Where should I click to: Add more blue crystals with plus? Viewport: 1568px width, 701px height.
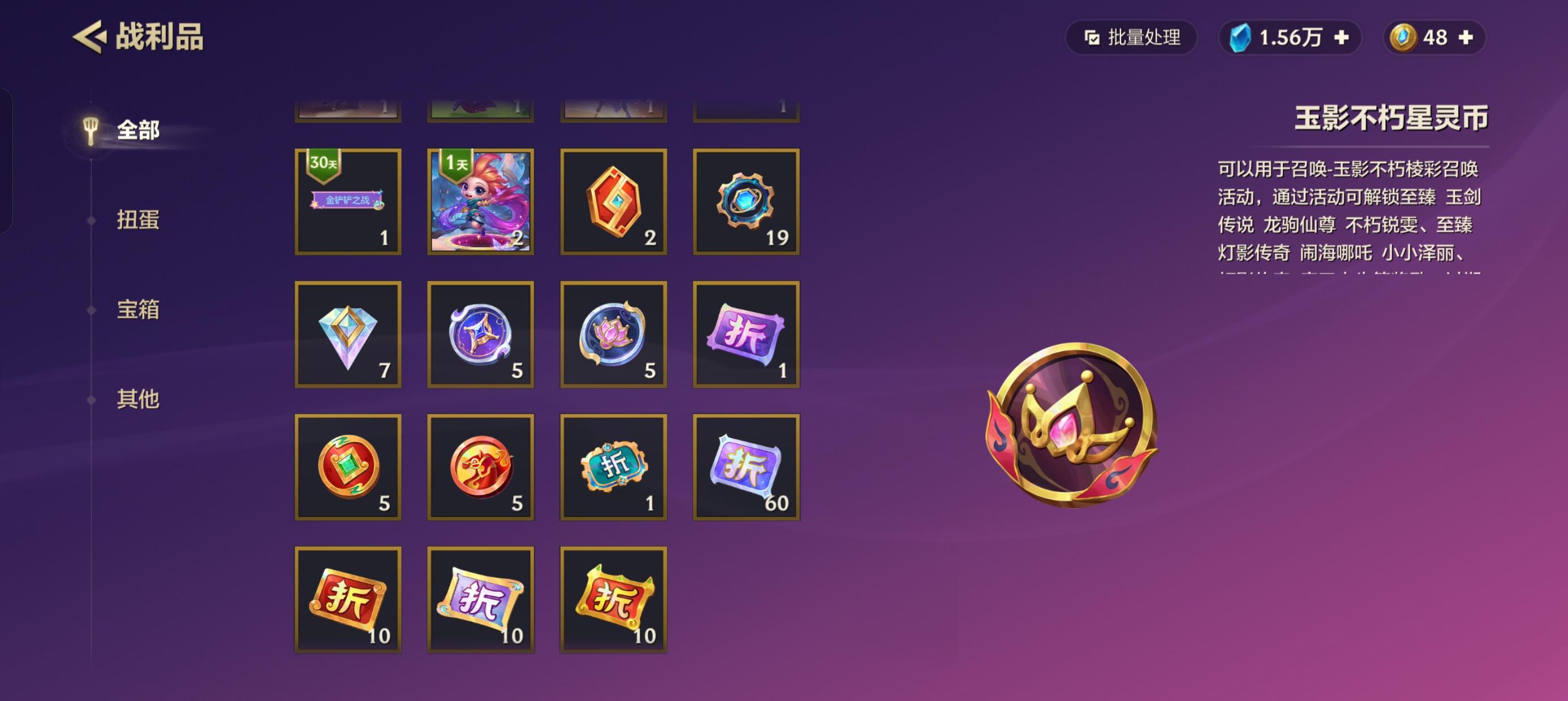coord(1342,38)
